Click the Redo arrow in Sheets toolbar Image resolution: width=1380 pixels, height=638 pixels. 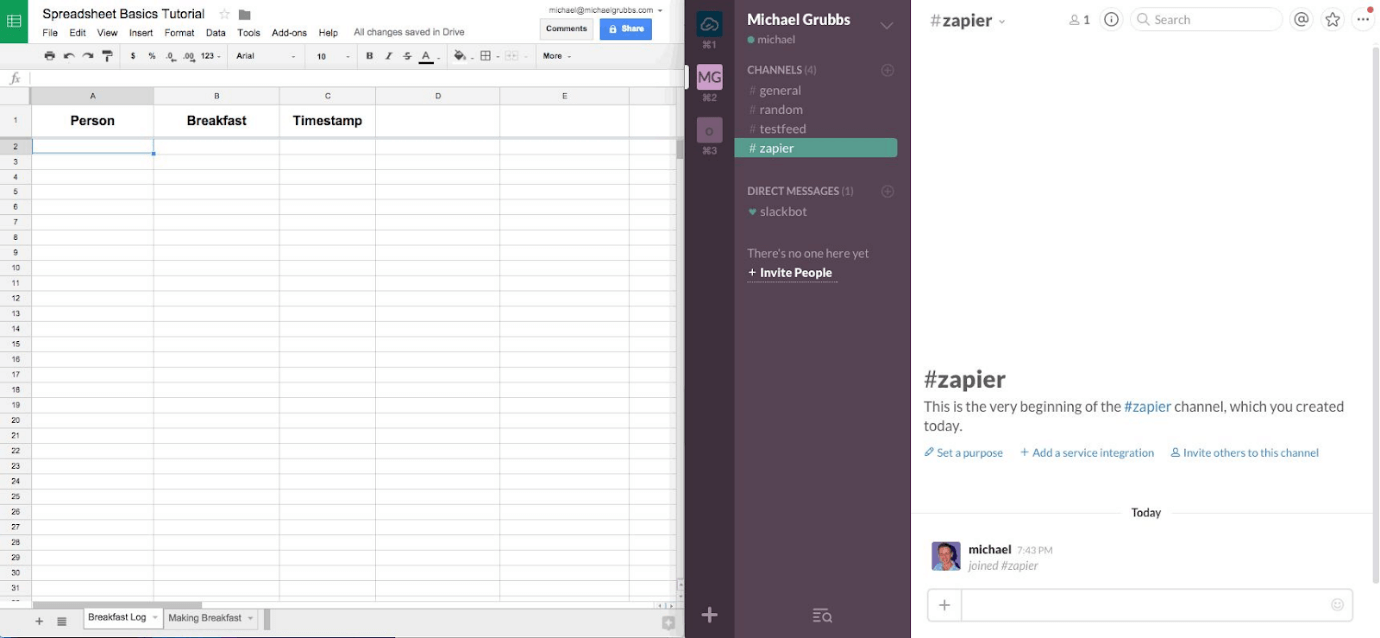pyautogui.click(x=88, y=56)
